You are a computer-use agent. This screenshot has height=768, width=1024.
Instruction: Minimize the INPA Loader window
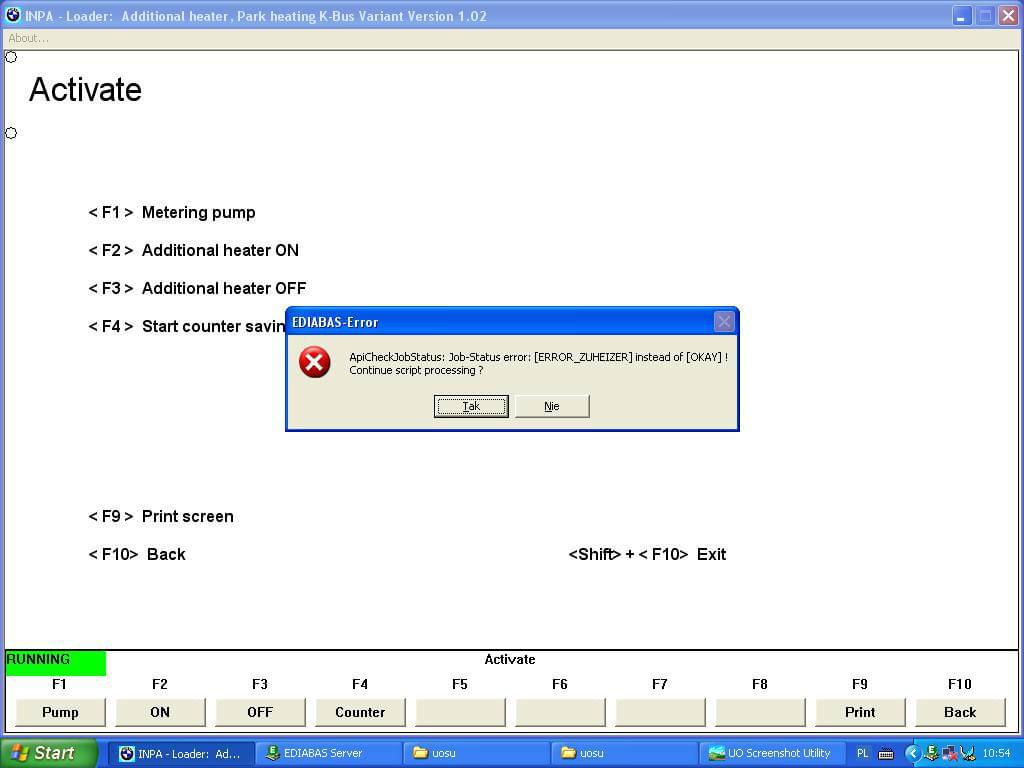coord(961,16)
